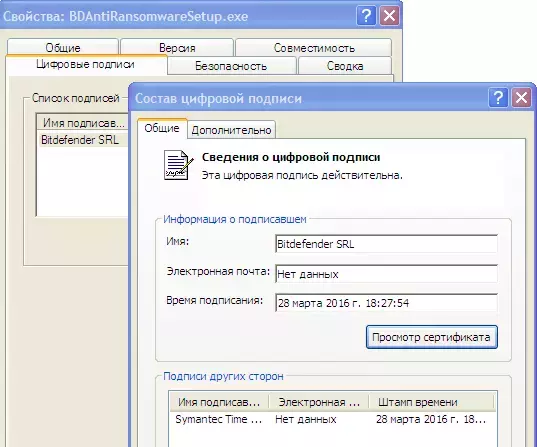Click the Имя подписав... column header in countersignatures
Image resolution: width=537 pixels, height=447 pixels.
click(219, 402)
